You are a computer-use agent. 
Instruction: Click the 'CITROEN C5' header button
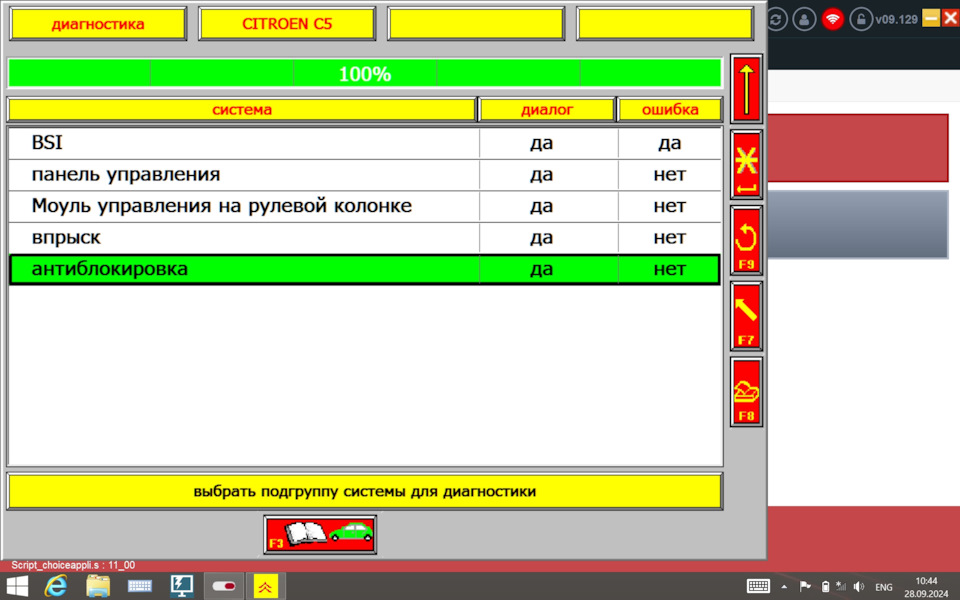pyautogui.click(x=287, y=24)
